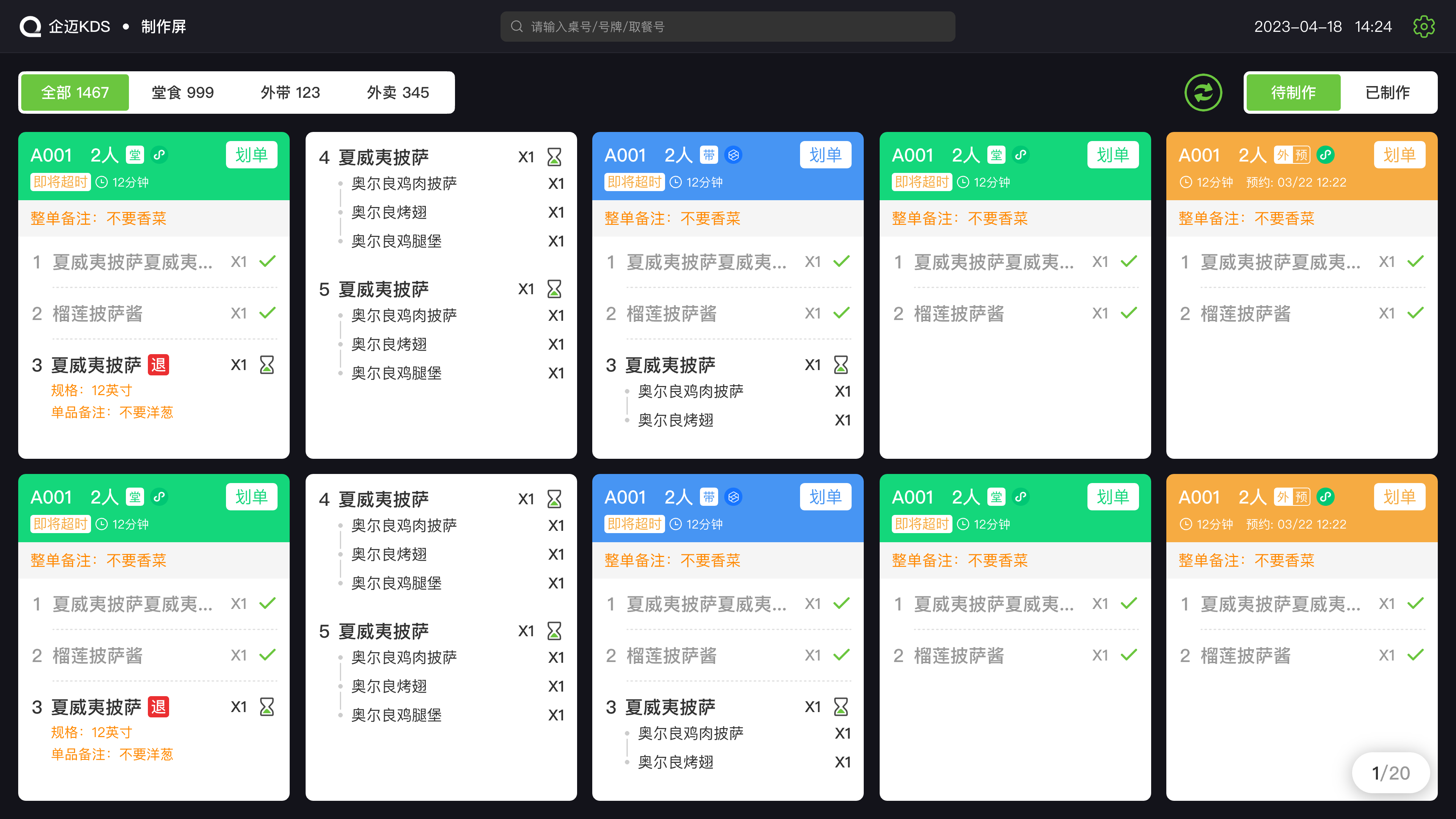This screenshot has height=819, width=1456.
Task: Click the 预 badge in top-row orange card header
Action: (1301, 155)
